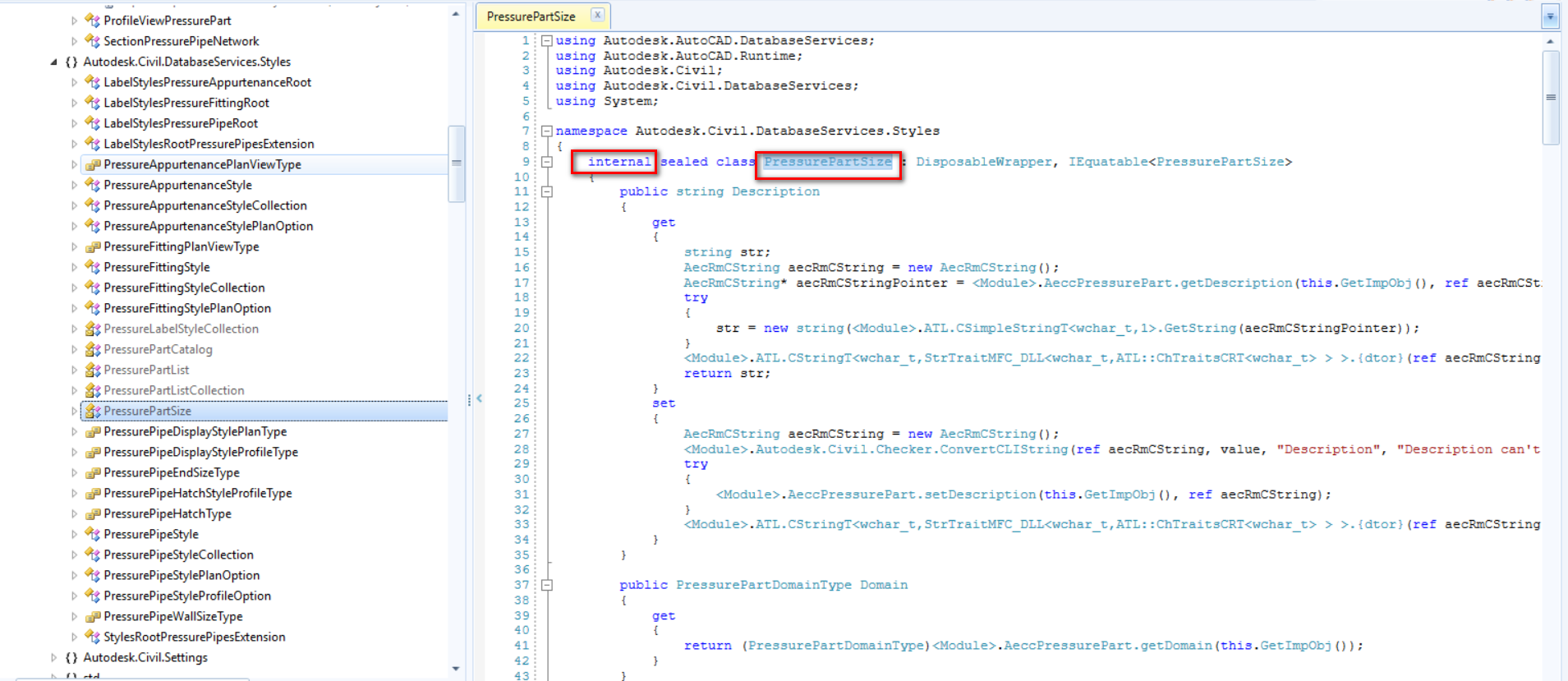Click the PressurePipeDisplayStylePlanType enum icon
The width and height of the screenshot is (1568, 681).
pos(92,431)
